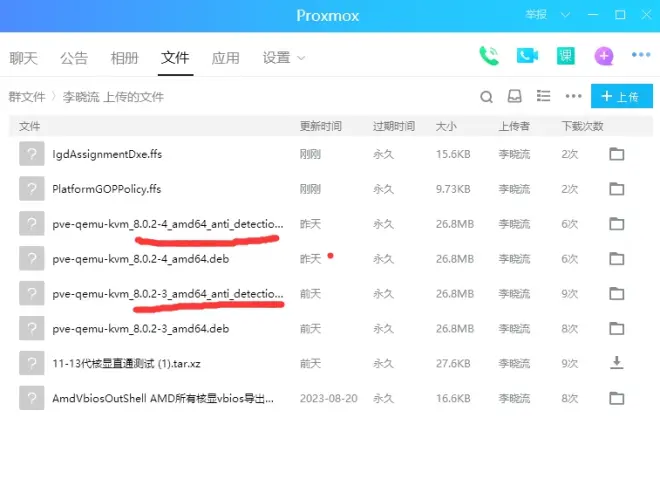Switch to the 公告 tab
This screenshot has width=660, height=486.
pos(74,58)
